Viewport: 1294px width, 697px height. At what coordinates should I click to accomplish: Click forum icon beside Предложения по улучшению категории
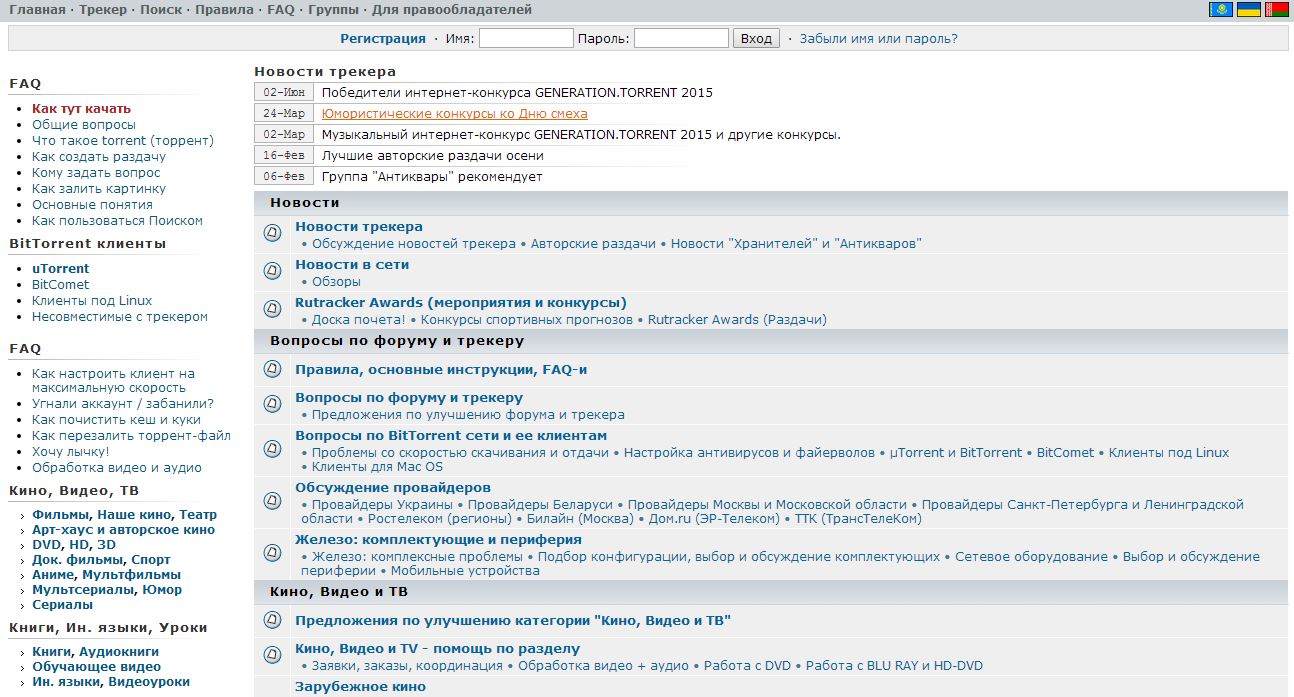click(x=272, y=620)
